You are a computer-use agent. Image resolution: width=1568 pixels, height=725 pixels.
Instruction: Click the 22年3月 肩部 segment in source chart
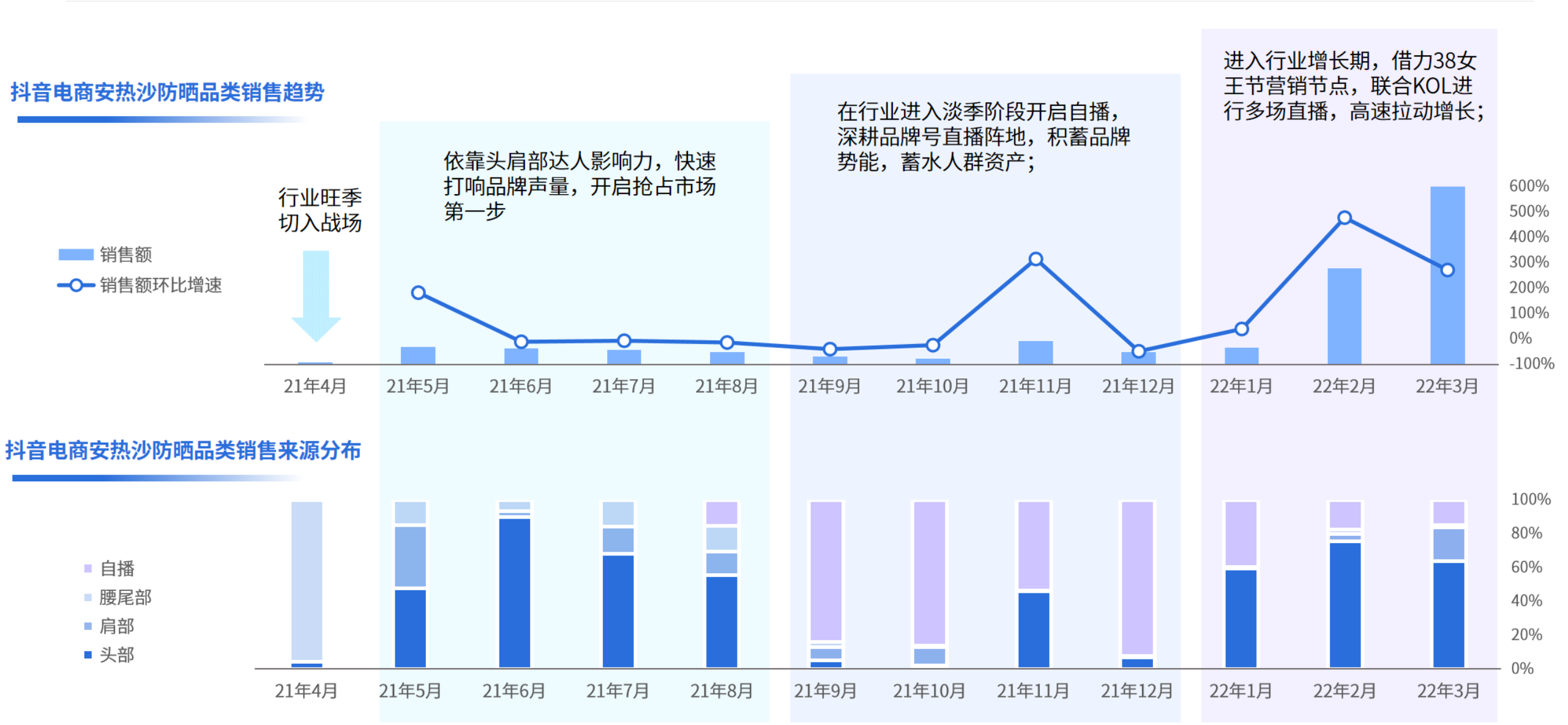coord(1449,544)
